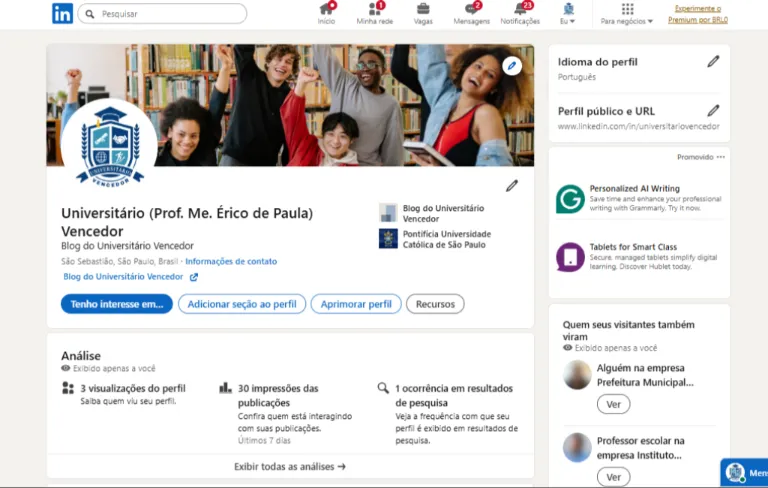The height and width of the screenshot is (488, 768).
Task: Click Professor escolar avatar
Action: 577,447
